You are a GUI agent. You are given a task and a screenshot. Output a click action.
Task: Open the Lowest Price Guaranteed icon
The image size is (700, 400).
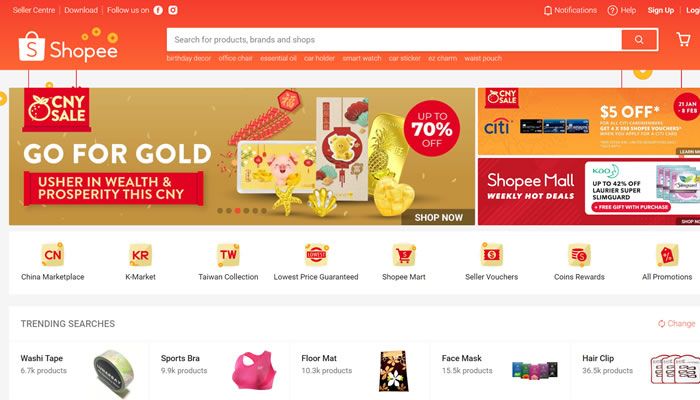(x=316, y=254)
